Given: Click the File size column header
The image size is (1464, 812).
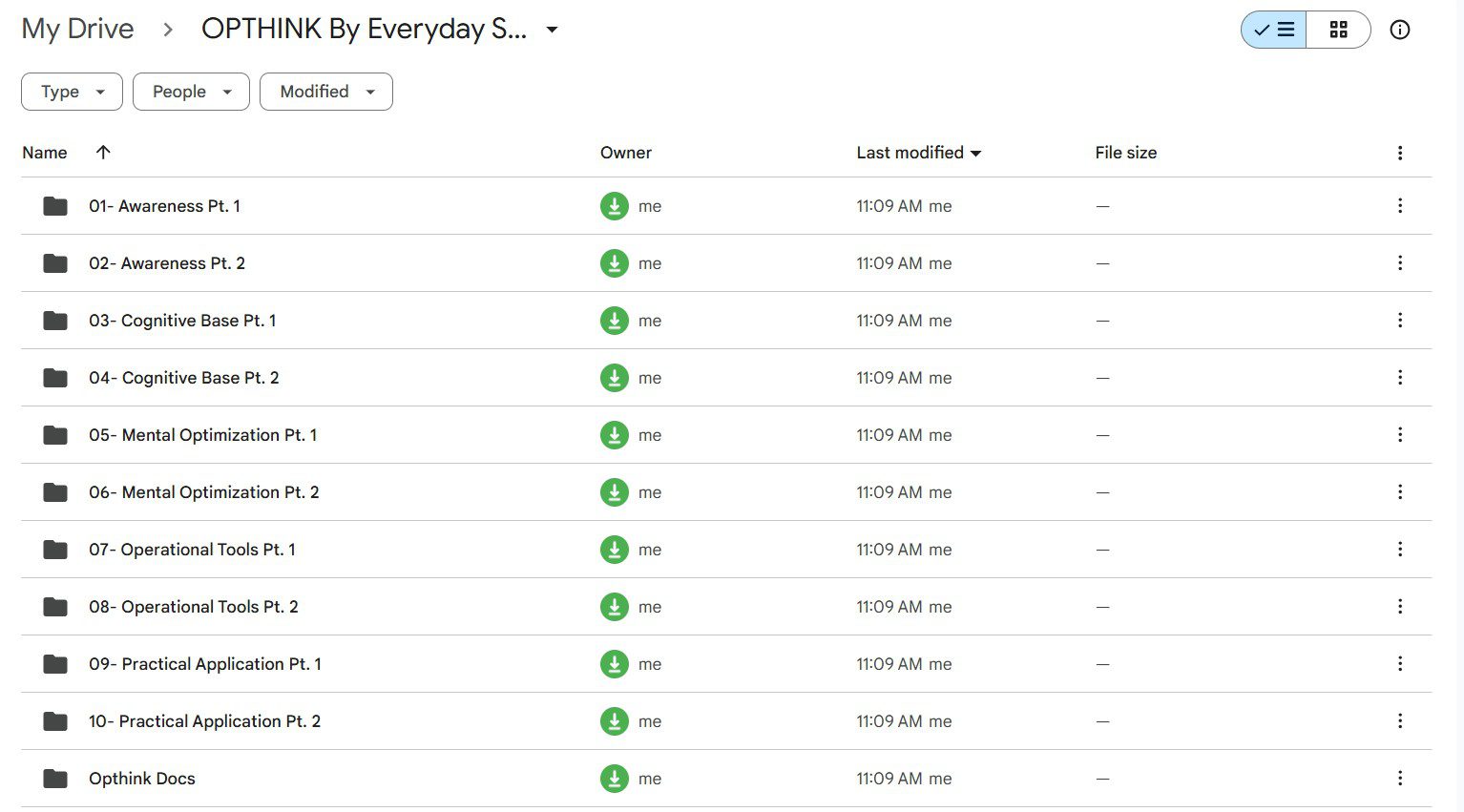Looking at the screenshot, I should (1126, 153).
